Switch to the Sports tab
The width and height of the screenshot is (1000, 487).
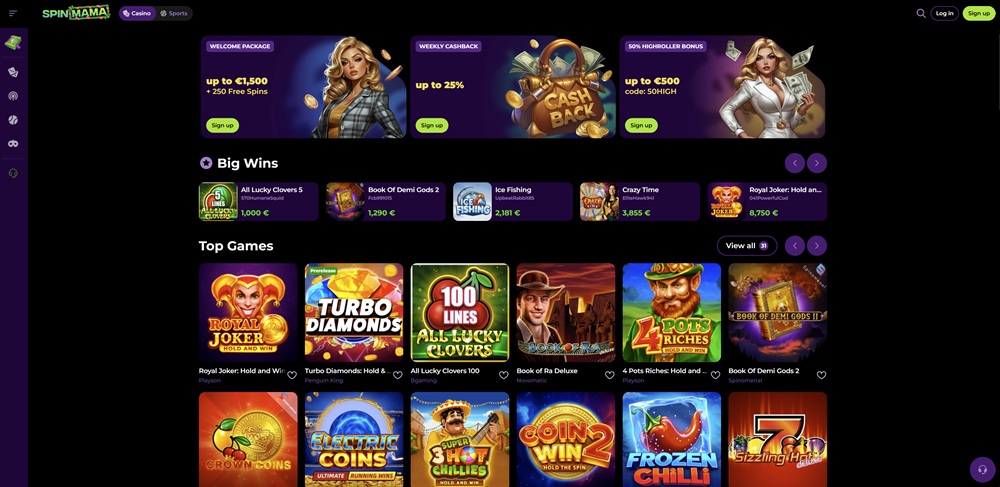[173, 13]
